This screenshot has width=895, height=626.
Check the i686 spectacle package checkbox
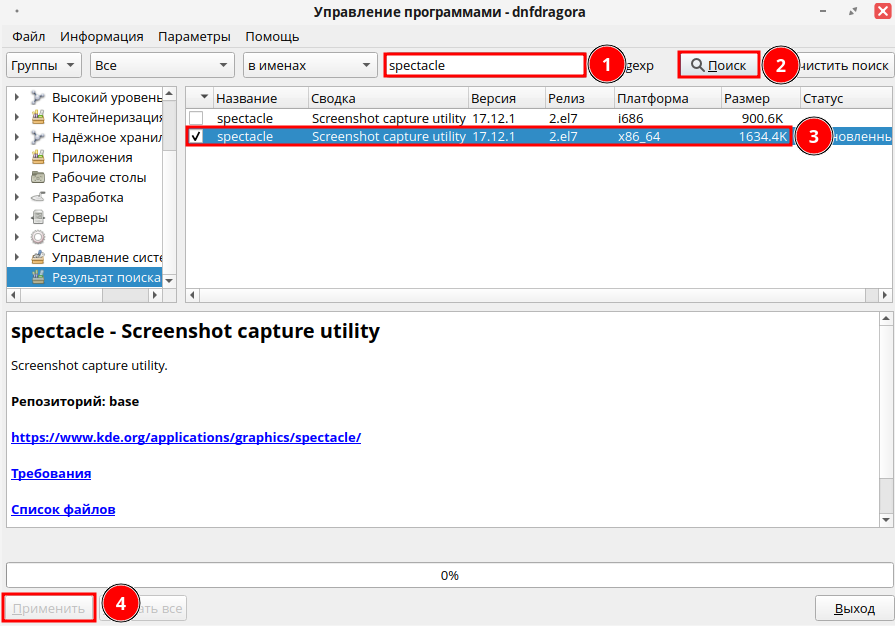[x=196, y=118]
